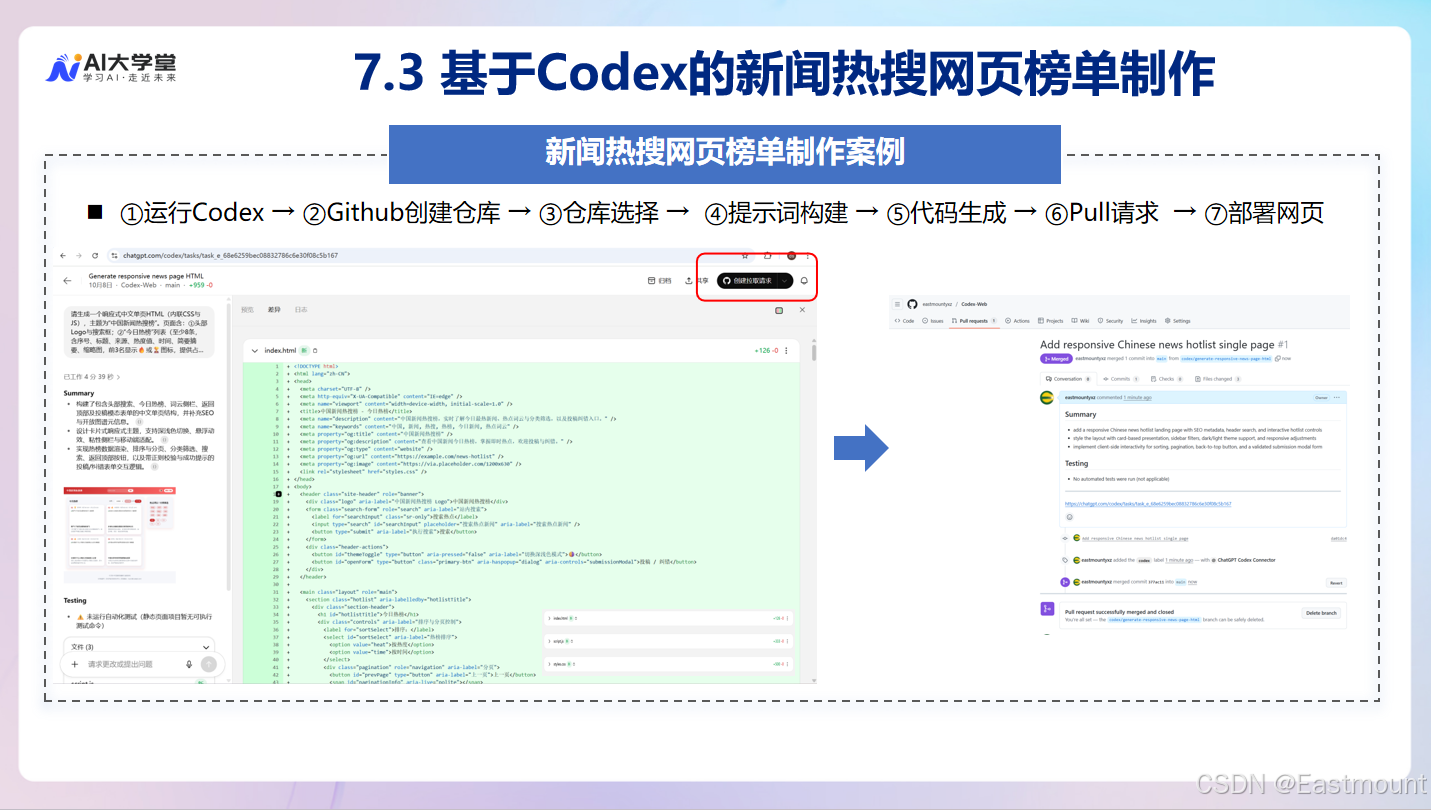Click the Codex task back arrow
This screenshot has width=1431, height=810.
tap(67, 281)
